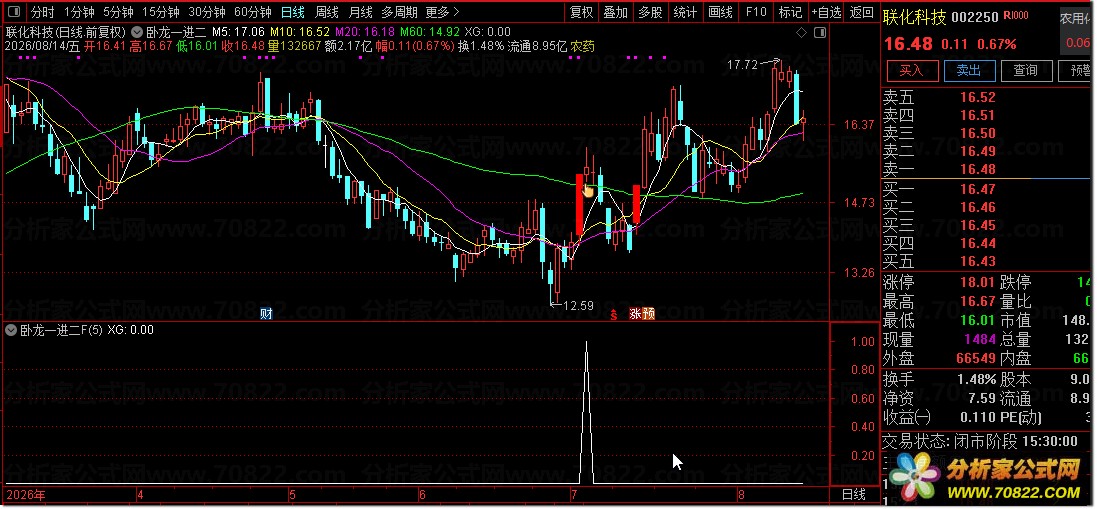
Task: Click the blue 卖出 sell button
Action: coord(969,71)
